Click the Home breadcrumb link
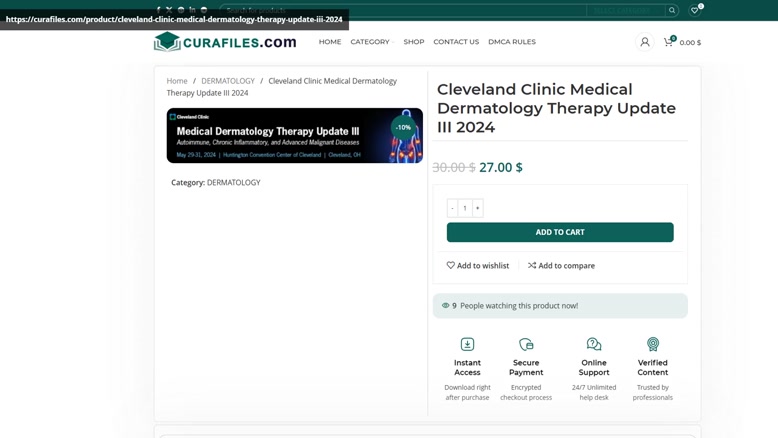778x438 pixels. [x=177, y=81]
